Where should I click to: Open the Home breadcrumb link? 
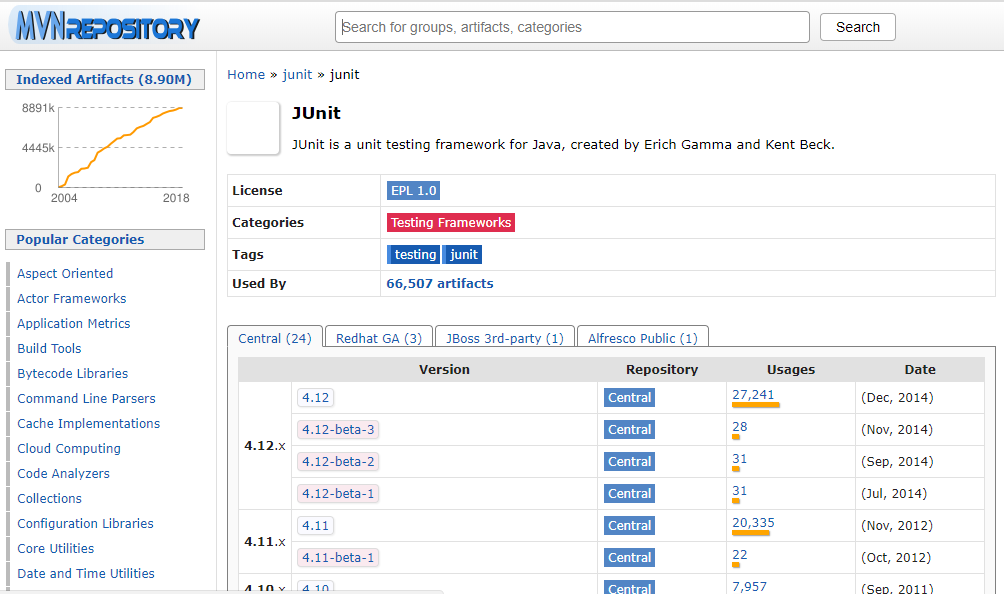246,74
